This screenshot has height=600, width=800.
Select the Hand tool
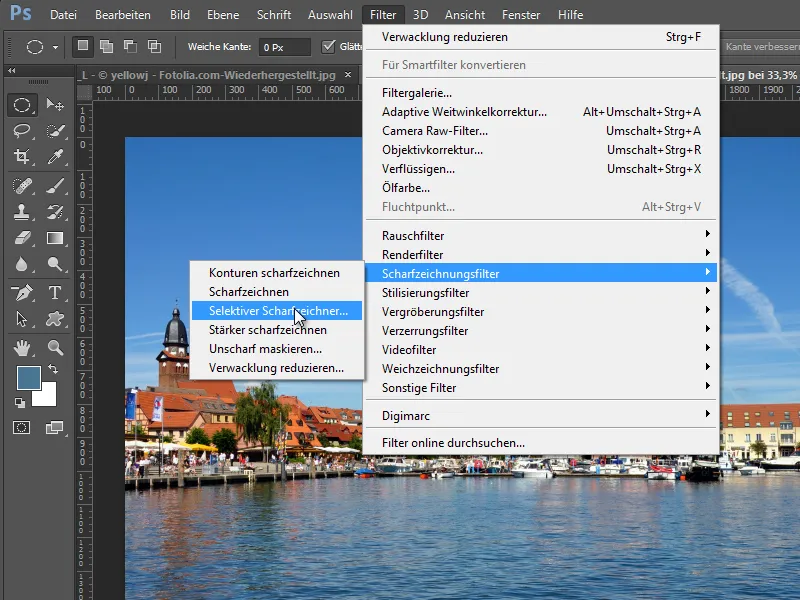tap(21, 348)
